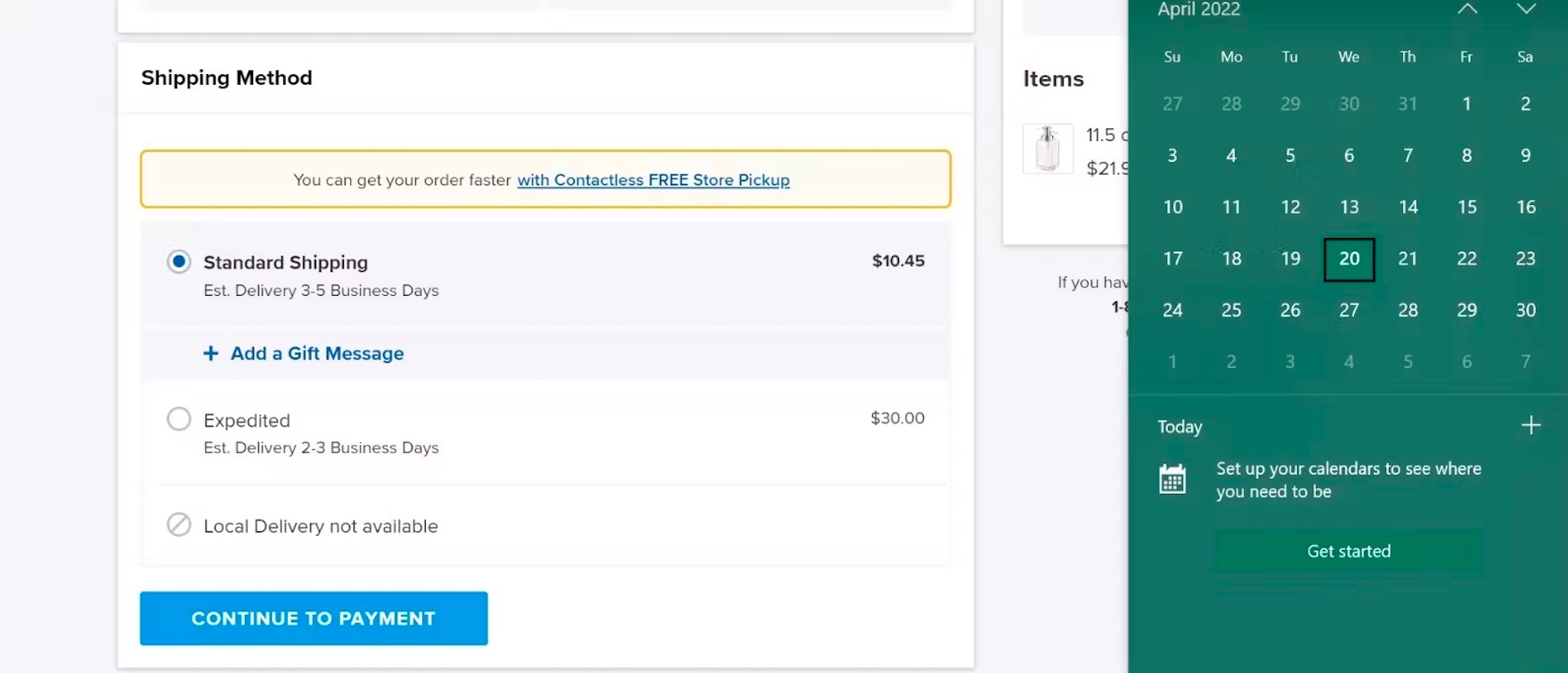Add a new event with plus icon
The width and height of the screenshot is (1568, 673).
coord(1531,426)
